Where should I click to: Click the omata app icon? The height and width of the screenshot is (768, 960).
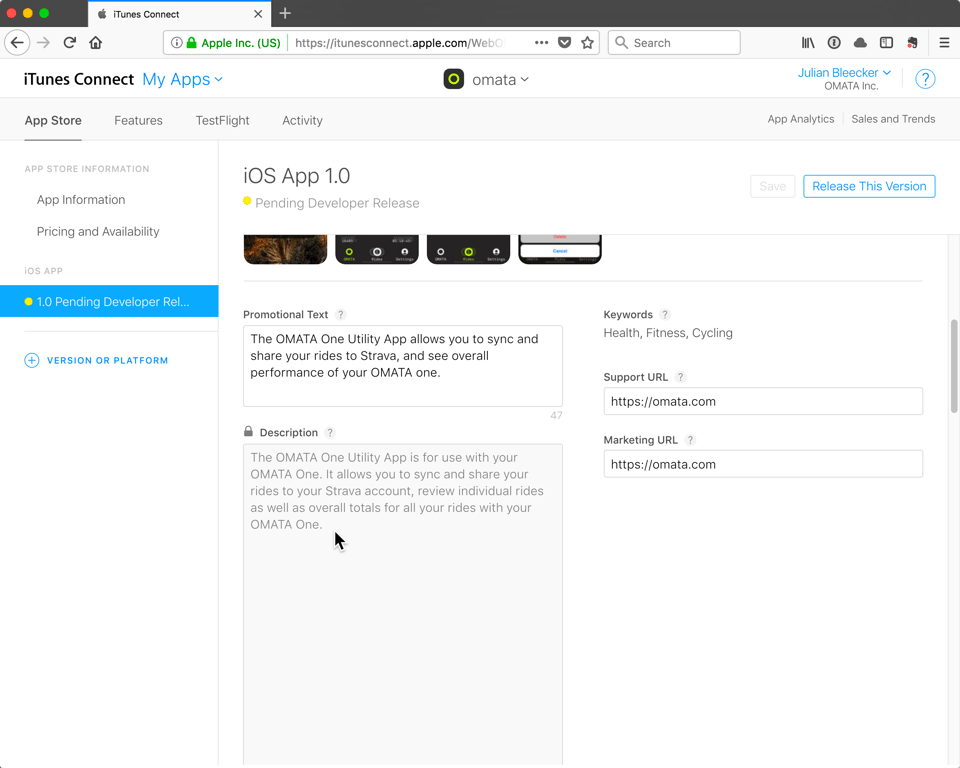[x=454, y=80]
